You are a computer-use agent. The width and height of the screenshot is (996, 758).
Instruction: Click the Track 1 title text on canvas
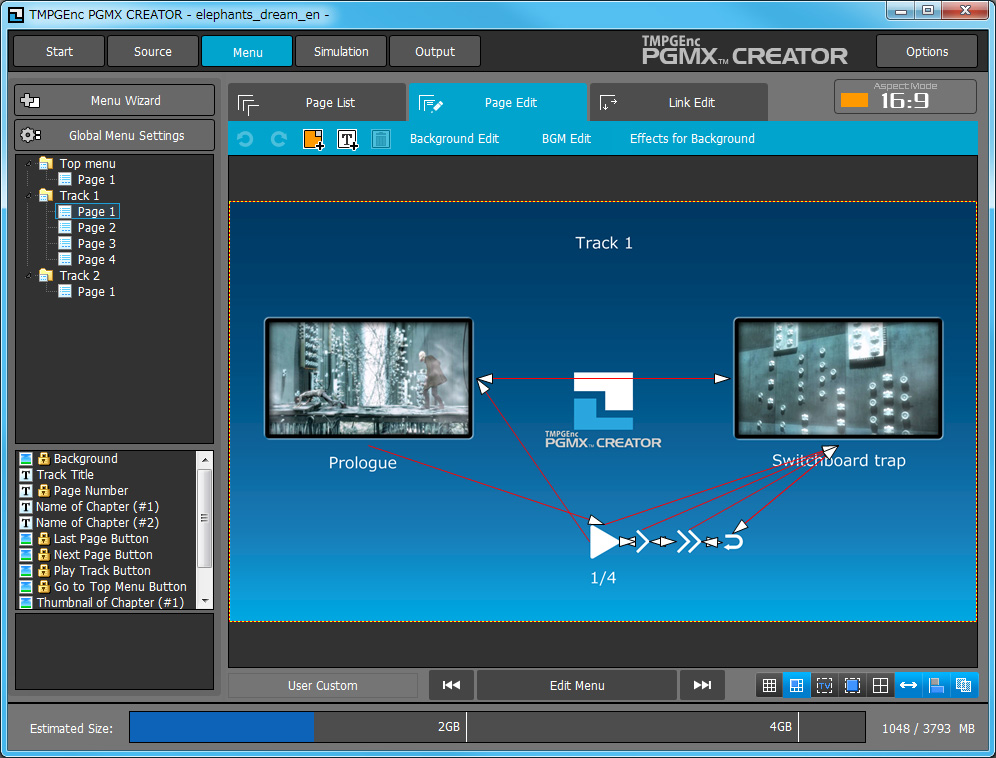[x=603, y=243]
